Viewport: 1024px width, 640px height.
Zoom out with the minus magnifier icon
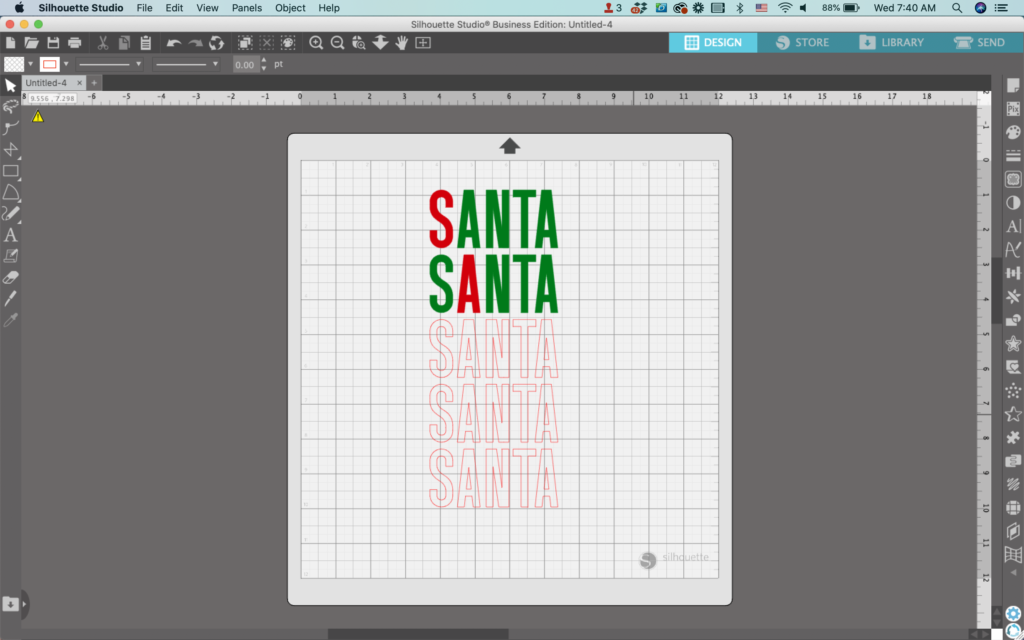click(x=338, y=43)
